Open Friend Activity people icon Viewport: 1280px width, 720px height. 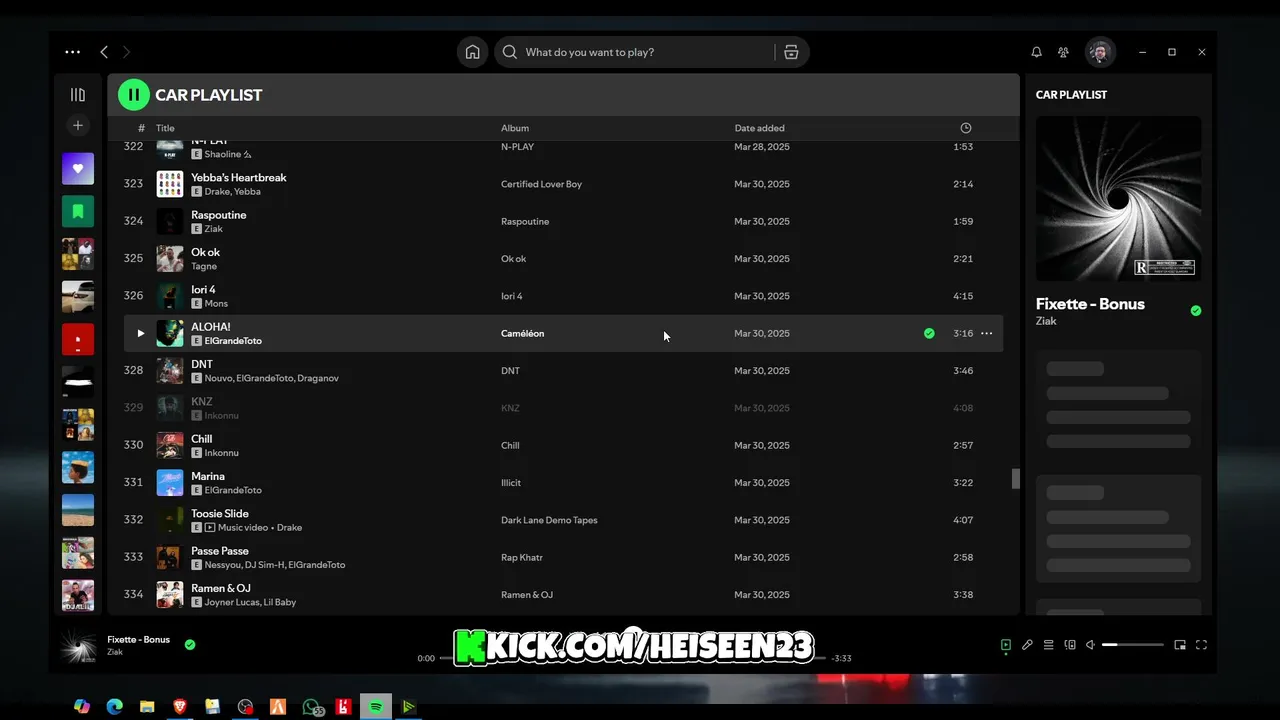point(1063,52)
